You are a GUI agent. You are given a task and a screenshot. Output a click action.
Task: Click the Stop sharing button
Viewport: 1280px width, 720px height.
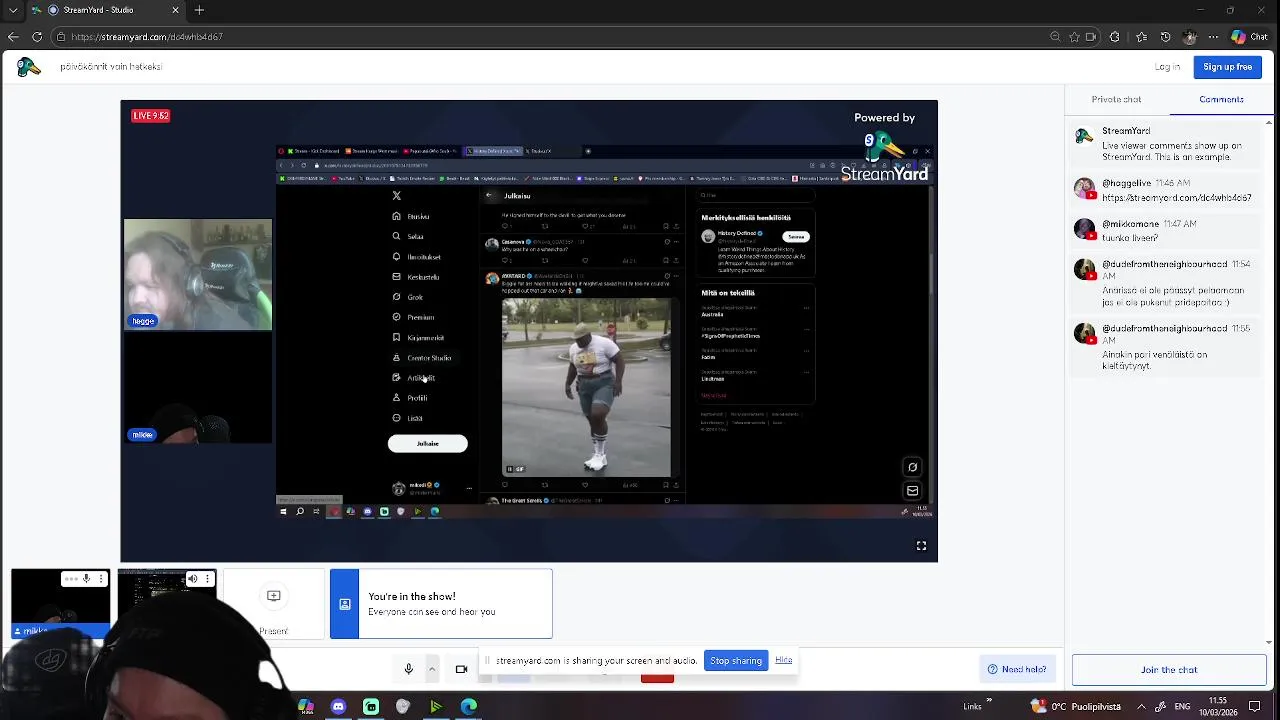[x=736, y=661]
